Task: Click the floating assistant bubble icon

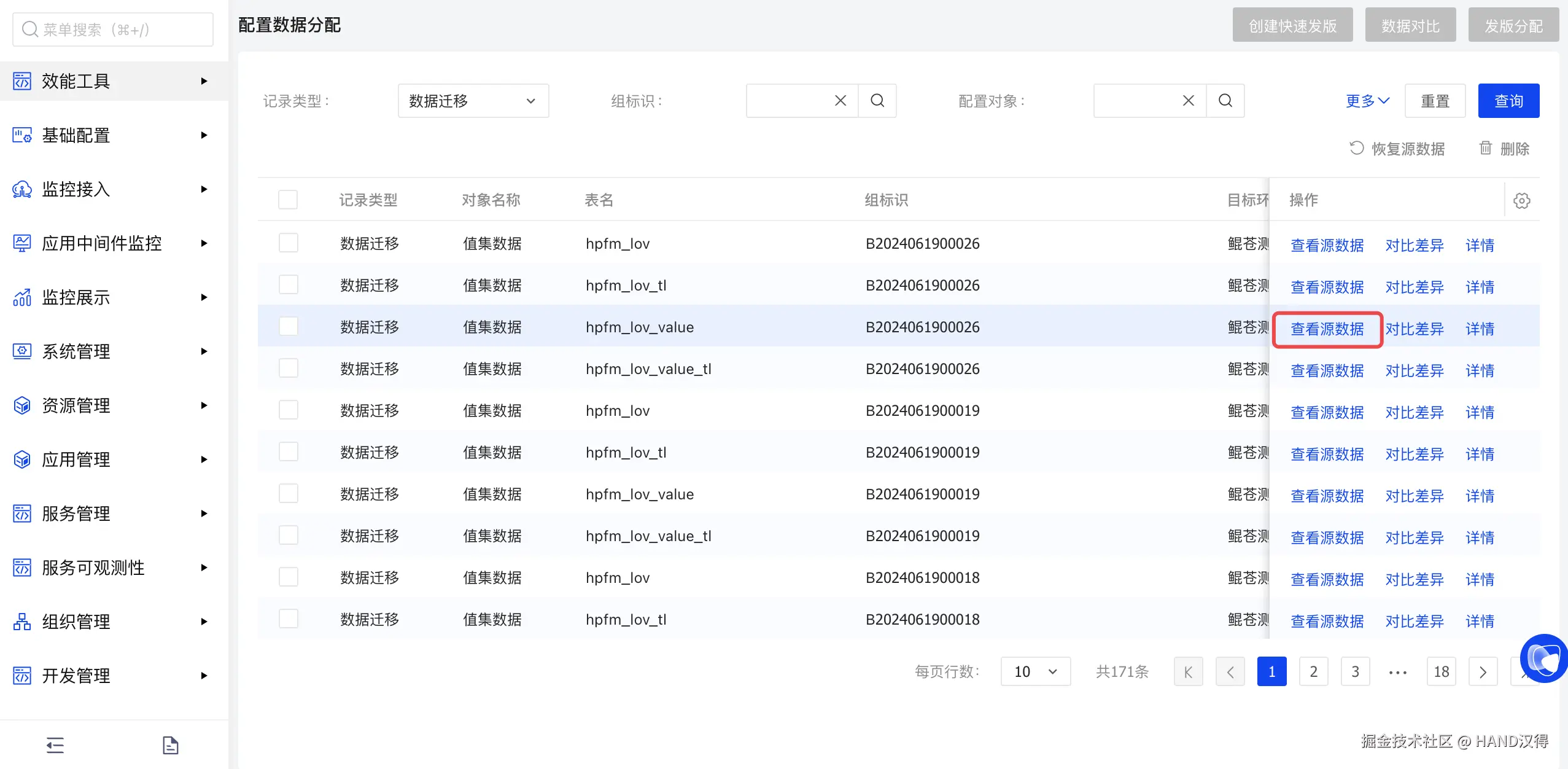Action: tap(1545, 658)
